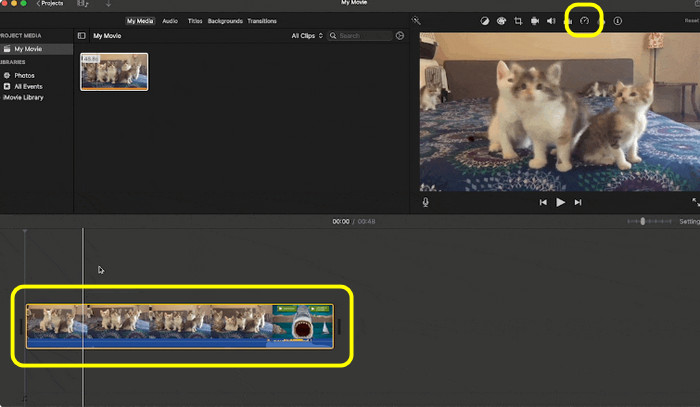Image resolution: width=700 pixels, height=407 pixels.
Task: Select iMovie Library in sidebar
Action: click(x=23, y=97)
